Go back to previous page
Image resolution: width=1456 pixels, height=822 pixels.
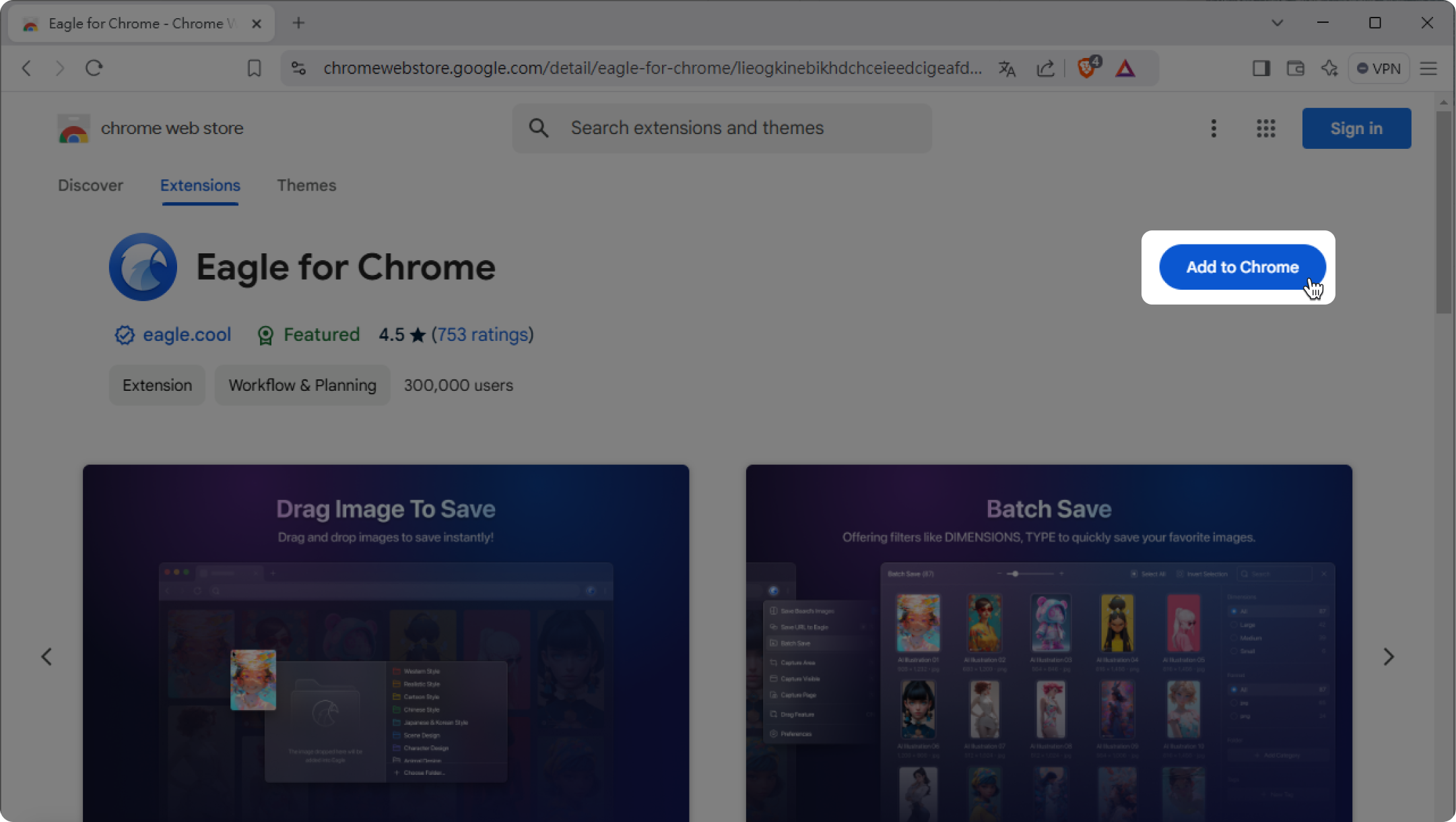[x=26, y=68]
